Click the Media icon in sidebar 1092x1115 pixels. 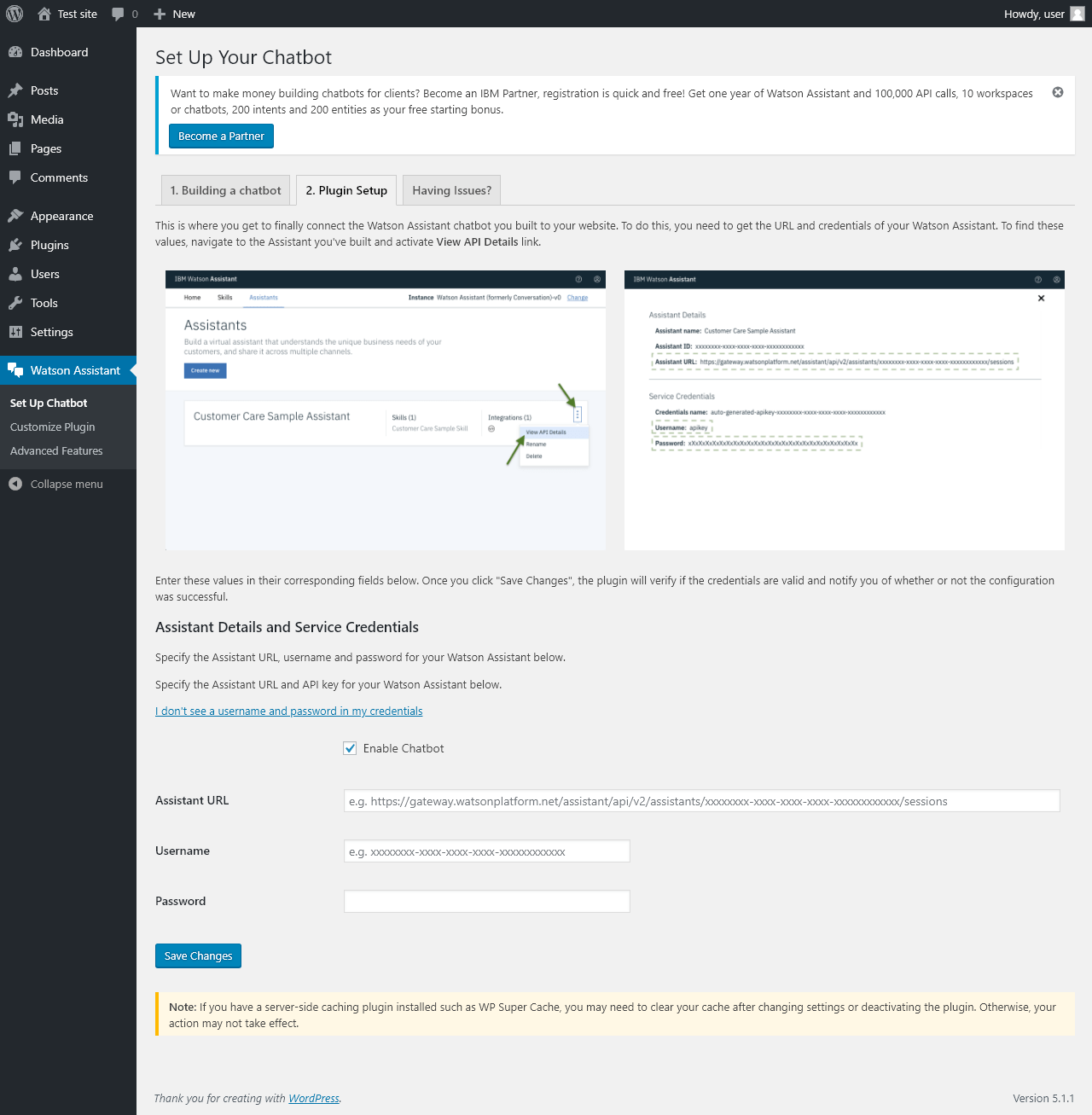click(x=15, y=119)
